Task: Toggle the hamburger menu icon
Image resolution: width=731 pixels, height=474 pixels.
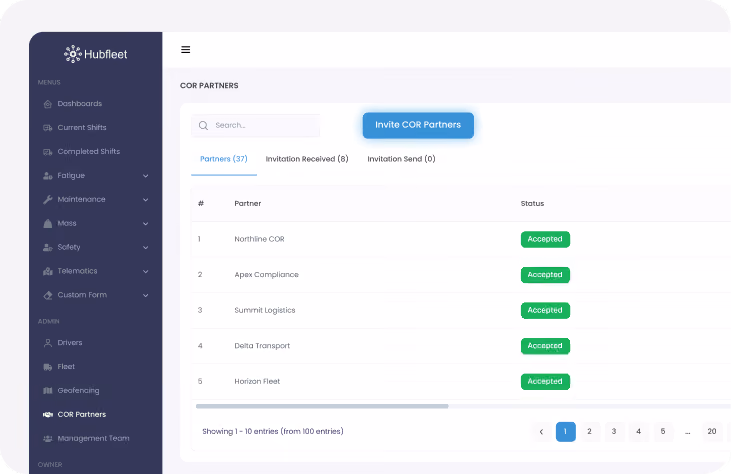Action: click(186, 49)
